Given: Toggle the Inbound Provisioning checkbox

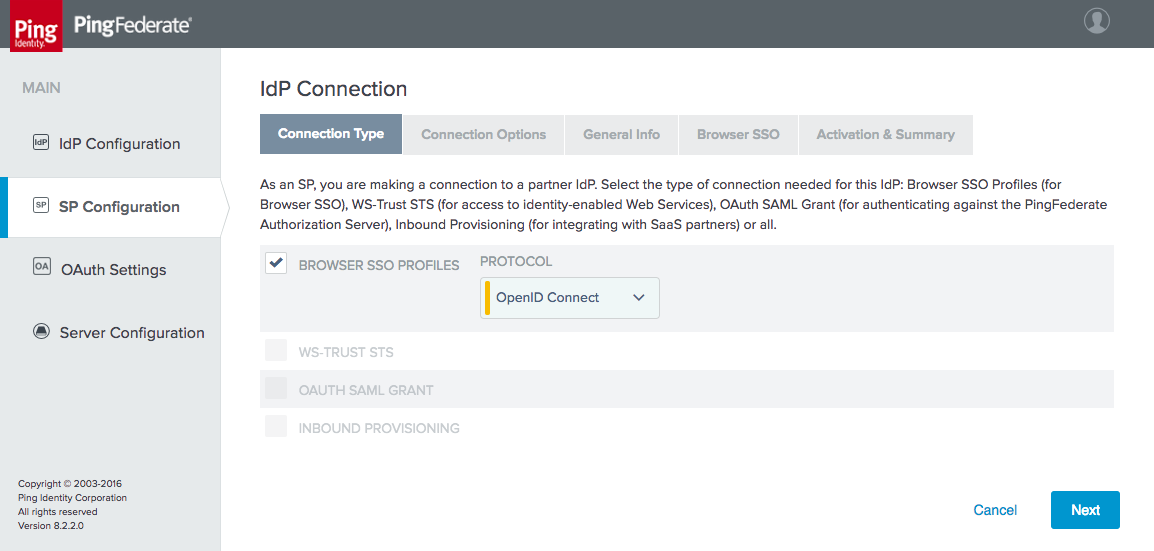Looking at the screenshot, I should tap(276, 427).
